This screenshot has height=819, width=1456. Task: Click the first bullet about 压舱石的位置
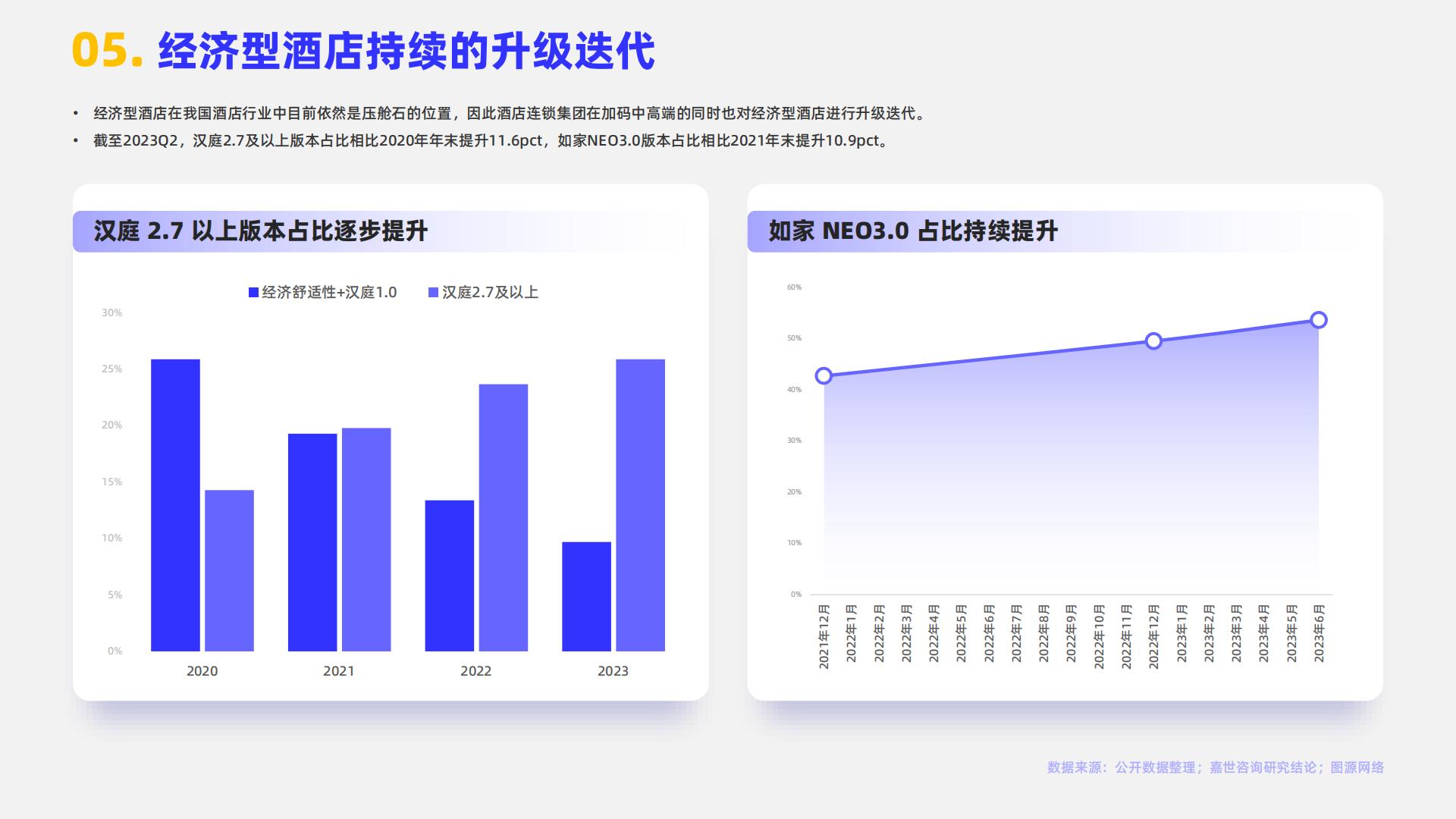click(510, 114)
